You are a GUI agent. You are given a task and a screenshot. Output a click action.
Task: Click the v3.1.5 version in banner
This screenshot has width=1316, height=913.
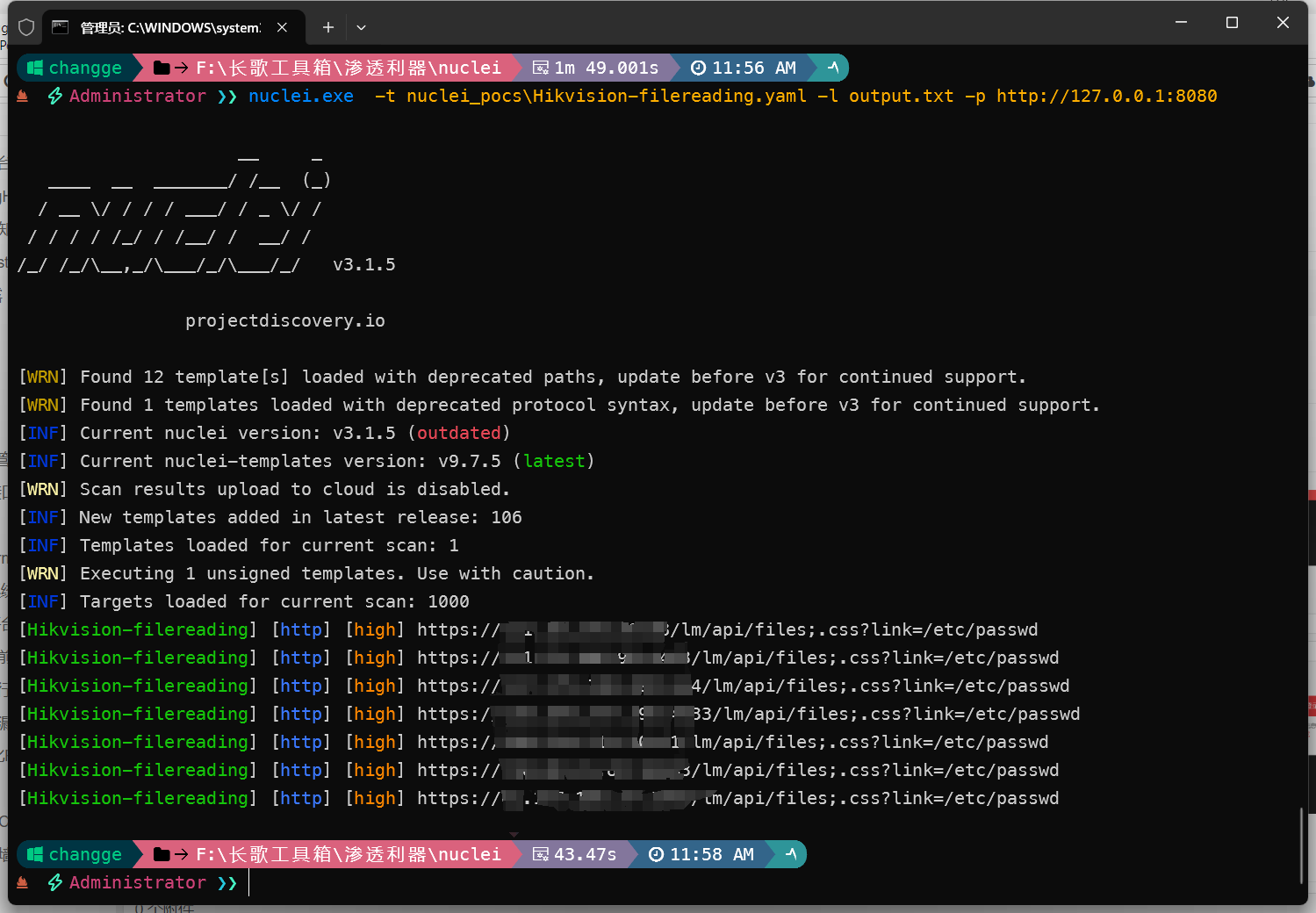click(x=364, y=264)
